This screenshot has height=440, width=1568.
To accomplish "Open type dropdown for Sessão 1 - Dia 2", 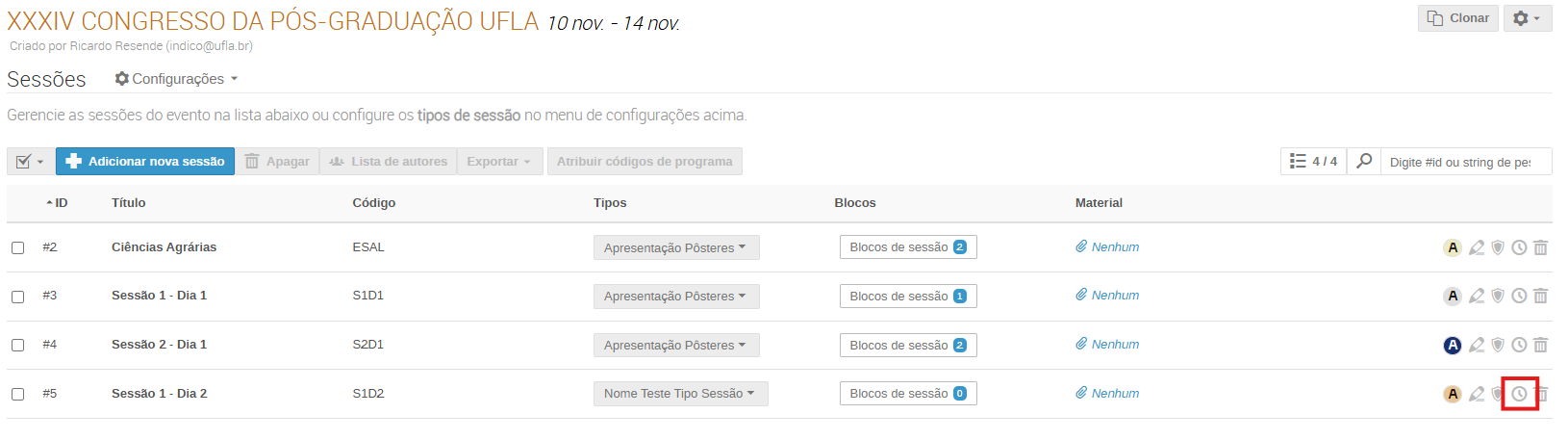I will click(680, 394).
